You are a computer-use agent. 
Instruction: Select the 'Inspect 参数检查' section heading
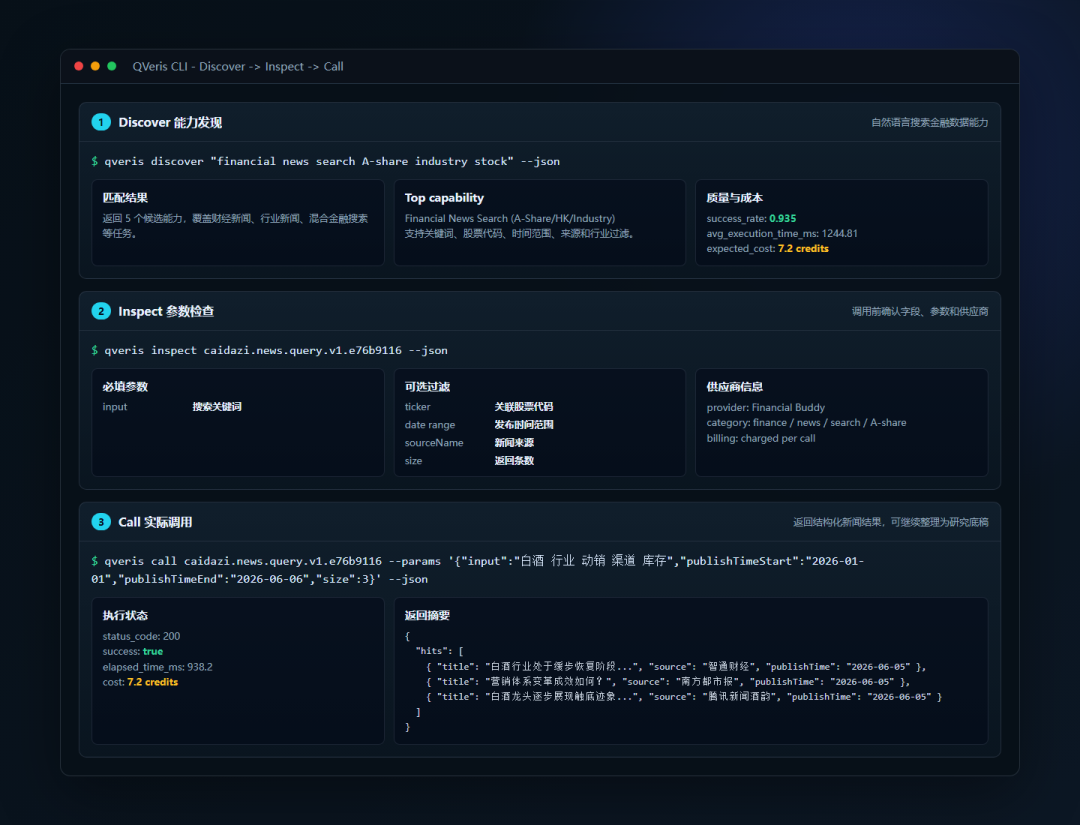166,311
